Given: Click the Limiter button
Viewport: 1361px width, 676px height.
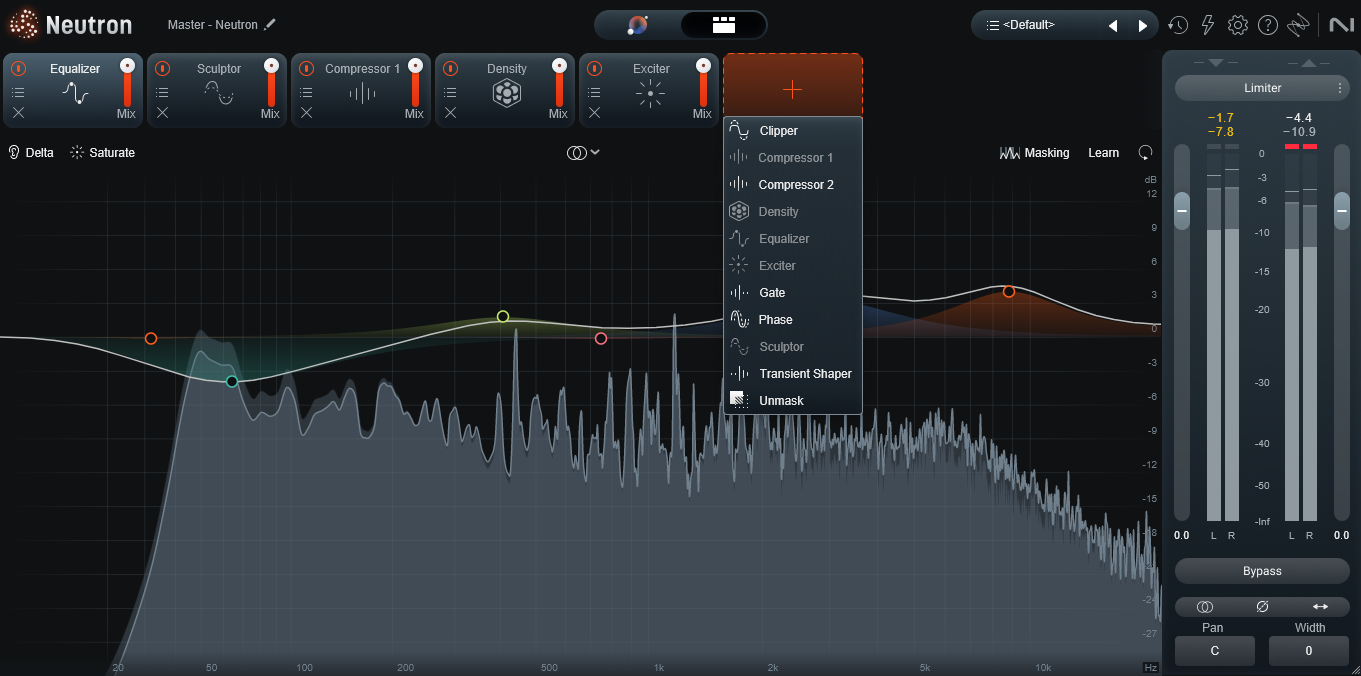Looking at the screenshot, I should (1262, 88).
